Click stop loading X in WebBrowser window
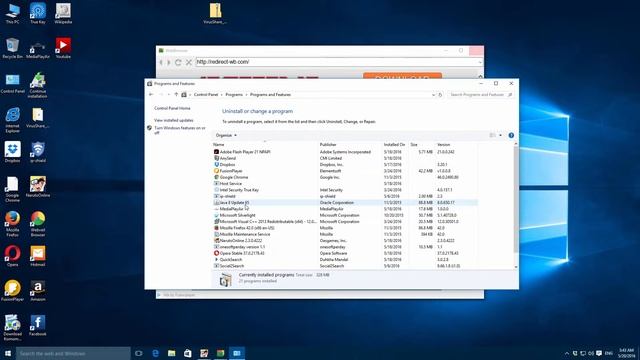This screenshot has height=360, width=640. (x=189, y=62)
